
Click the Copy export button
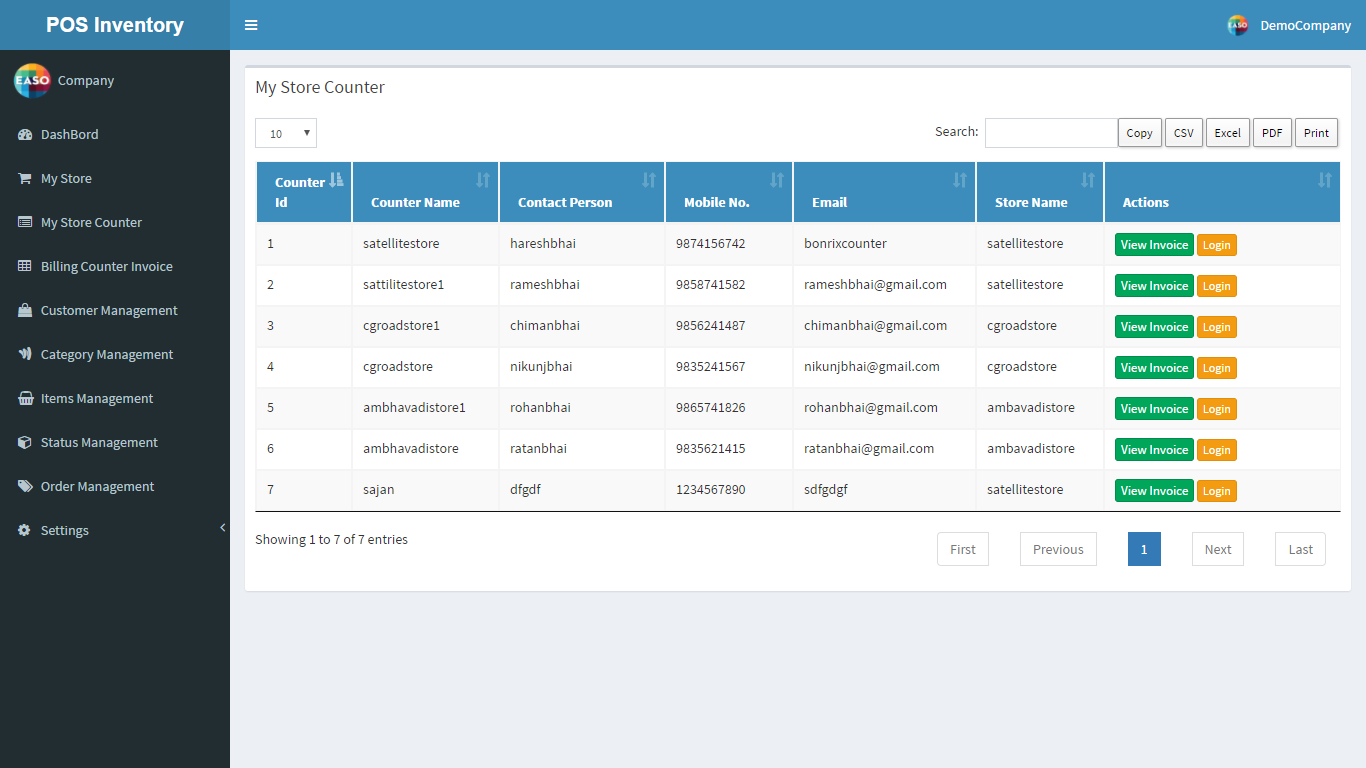[1140, 133]
